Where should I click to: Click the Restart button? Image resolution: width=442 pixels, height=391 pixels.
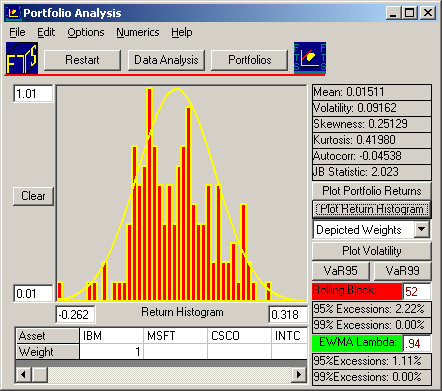tap(82, 60)
